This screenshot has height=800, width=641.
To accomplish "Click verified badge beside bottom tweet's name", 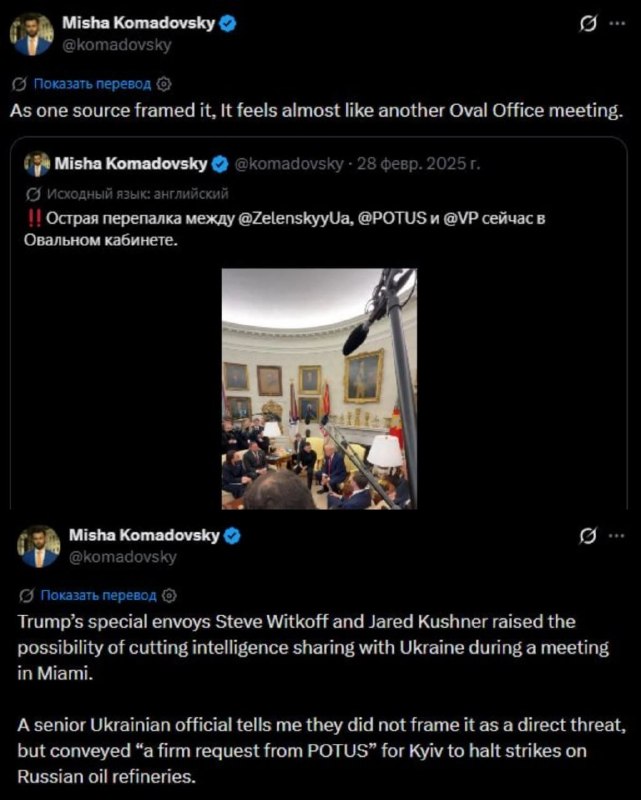I will [x=232, y=536].
